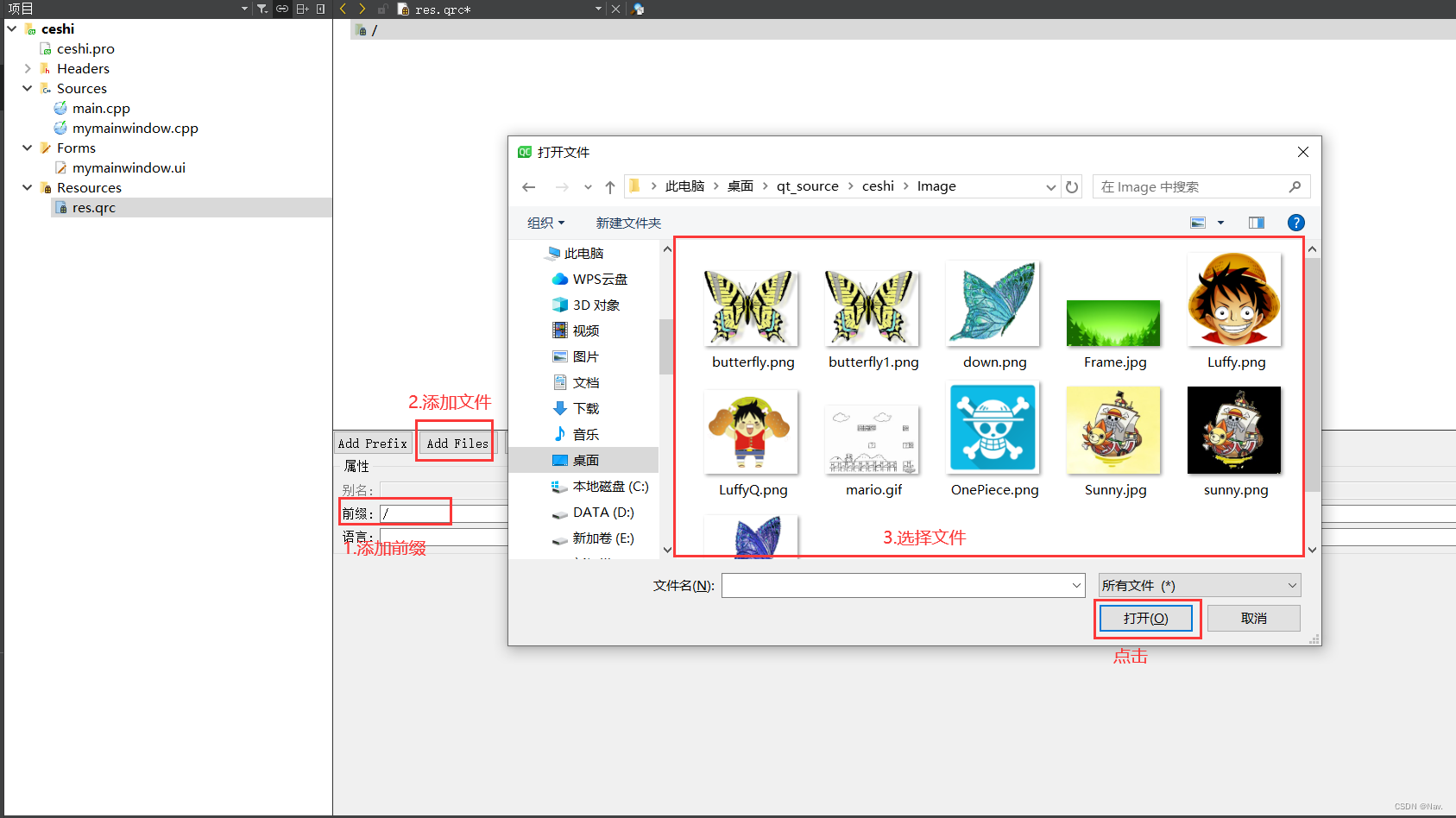The image size is (1456, 818).
Task: Toggle the preview pane icon
Action: 1257,223
